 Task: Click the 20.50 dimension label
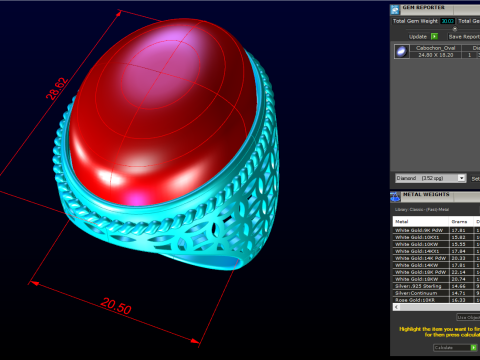[116, 306]
